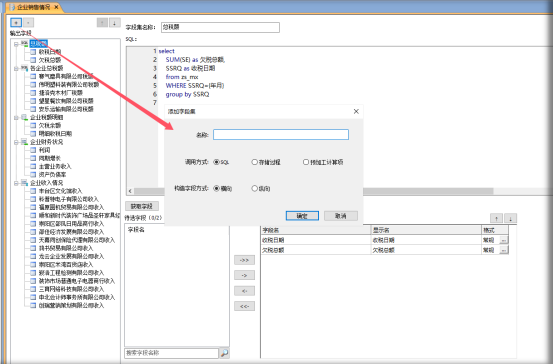
Task: Click the 确定 confirm button in dialog
Action: click(302, 216)
